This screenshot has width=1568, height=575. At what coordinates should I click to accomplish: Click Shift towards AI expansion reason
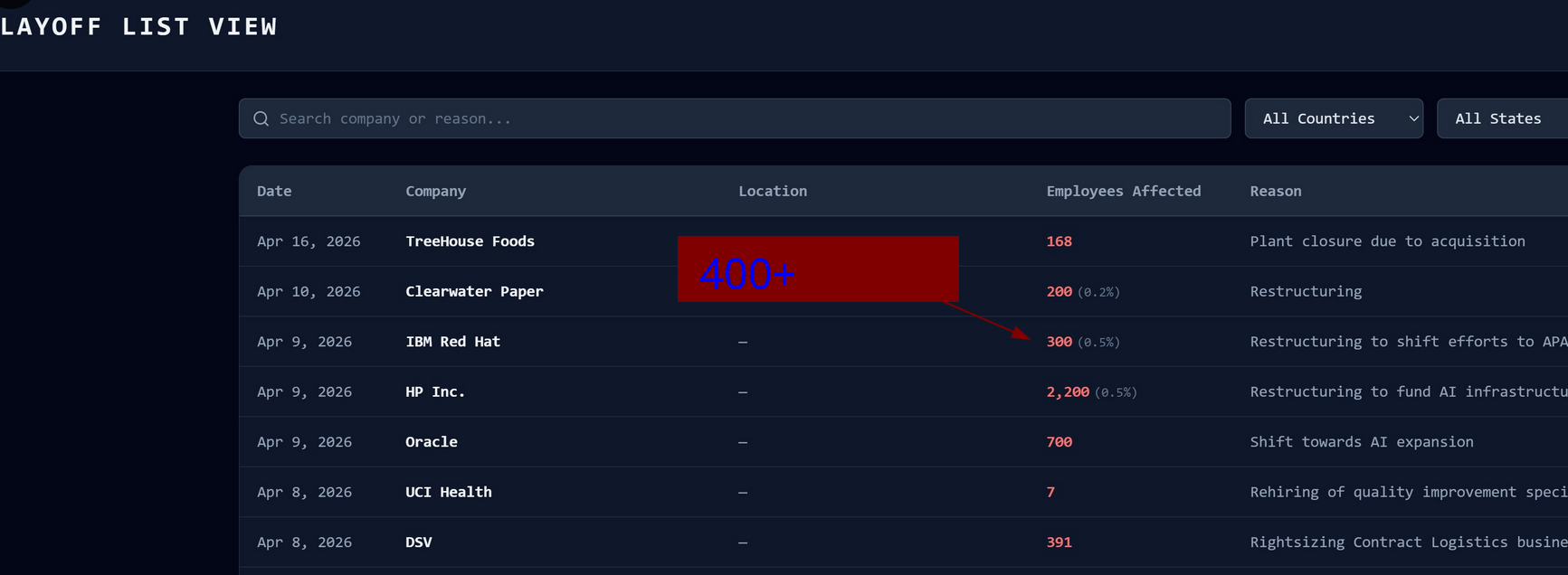1362,442
